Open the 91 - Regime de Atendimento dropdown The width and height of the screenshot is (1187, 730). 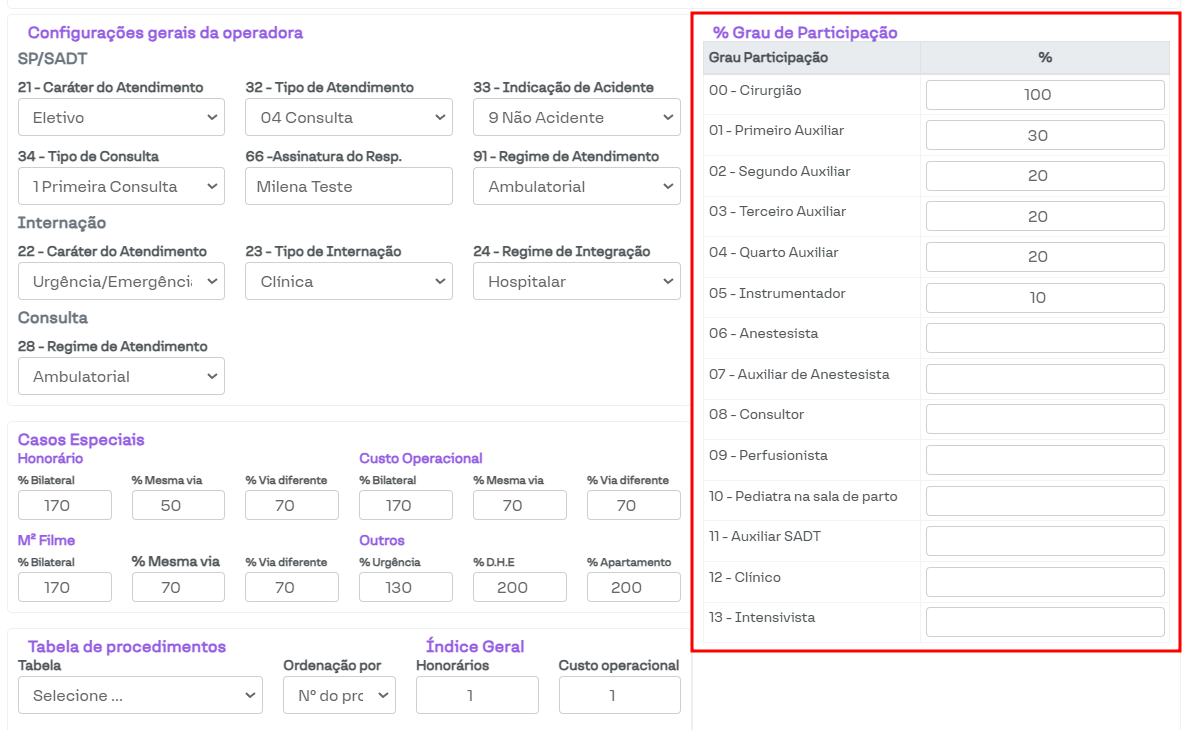(576, 187)
